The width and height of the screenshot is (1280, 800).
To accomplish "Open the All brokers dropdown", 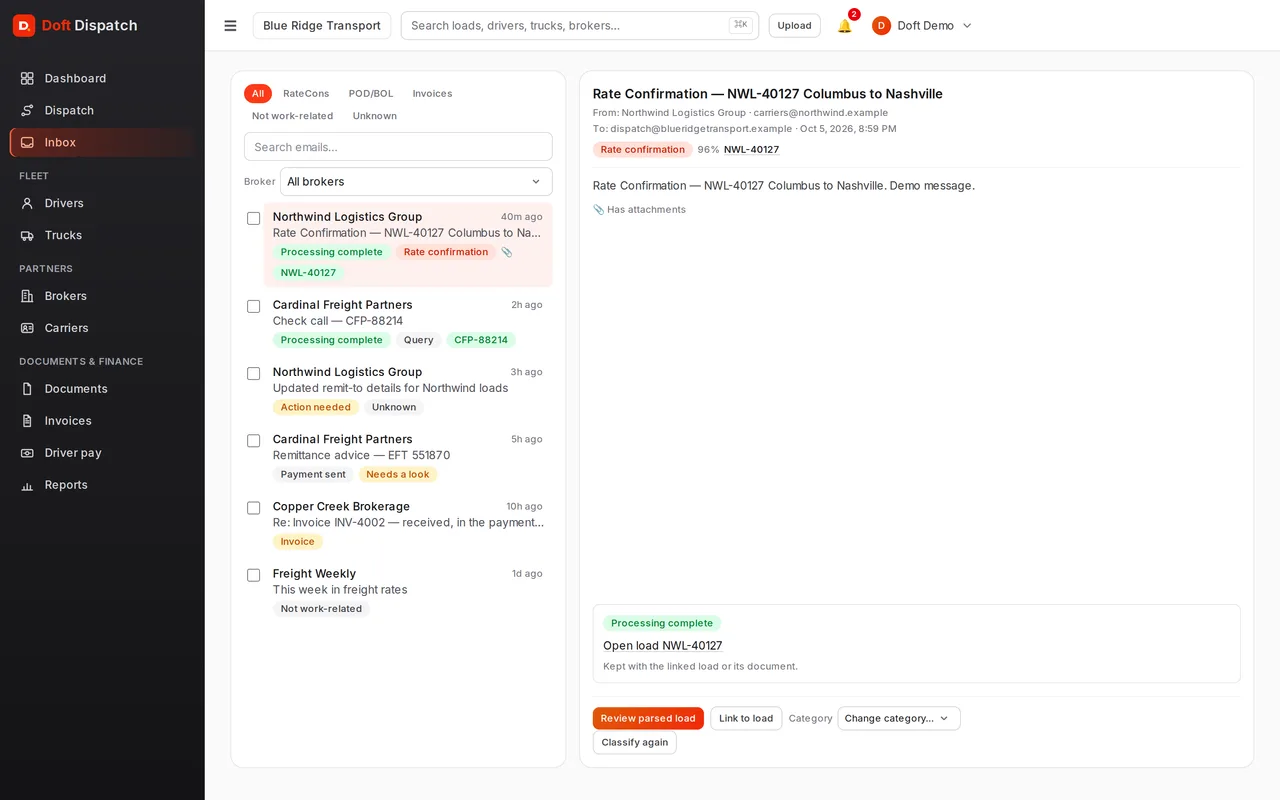I will point(416,181).
